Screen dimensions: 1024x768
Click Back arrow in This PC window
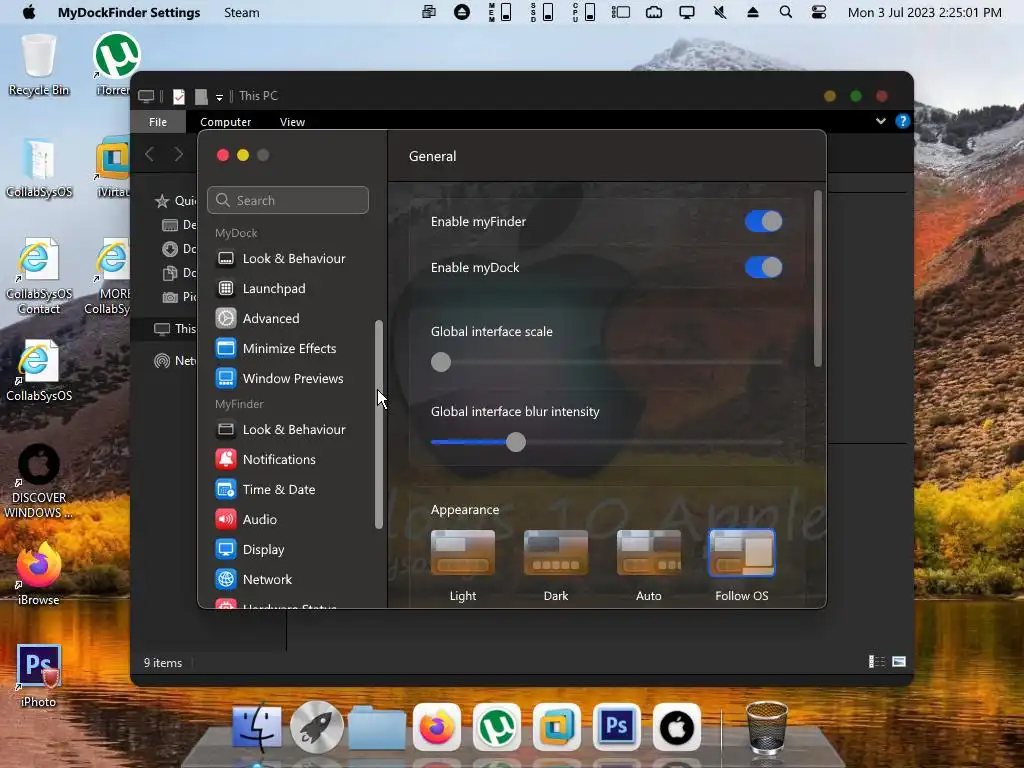pos(150,154)
